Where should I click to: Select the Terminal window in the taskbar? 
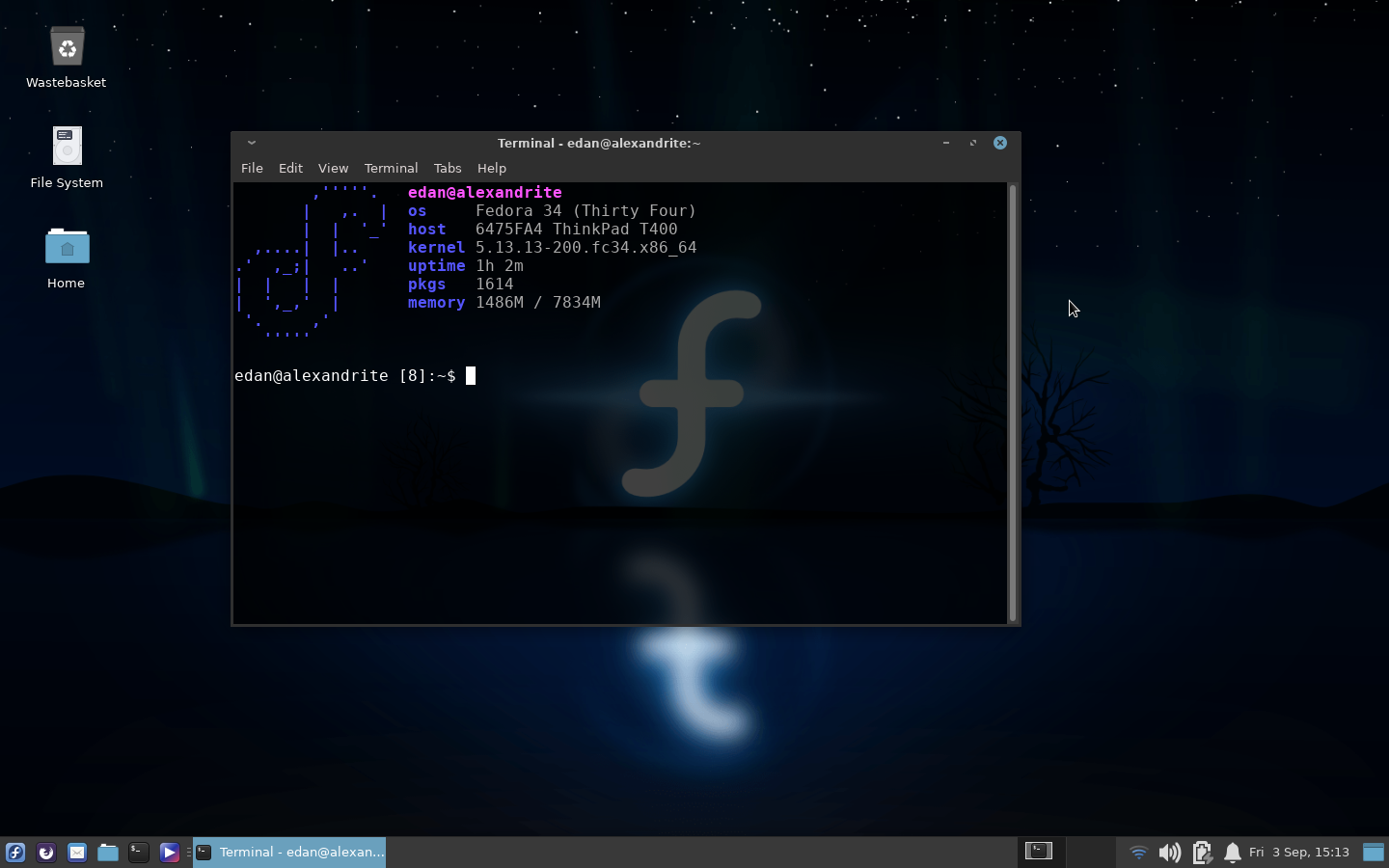pyautogui.click(x=289, y=852)
